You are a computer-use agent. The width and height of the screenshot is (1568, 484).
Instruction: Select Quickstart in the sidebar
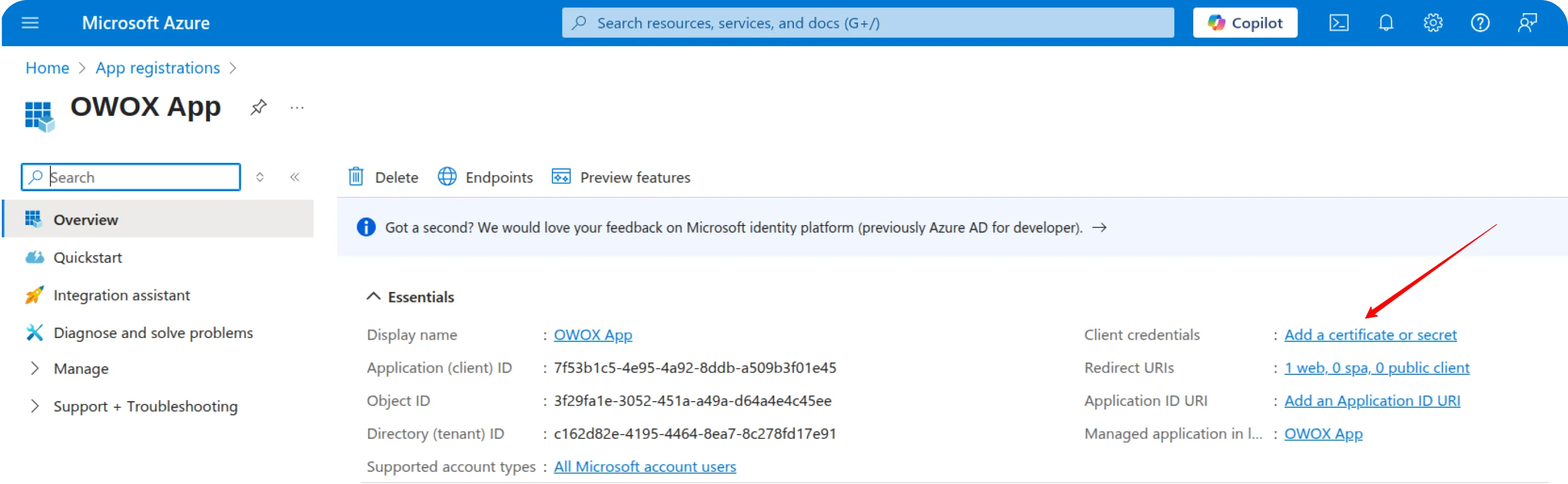click(88, 257)
